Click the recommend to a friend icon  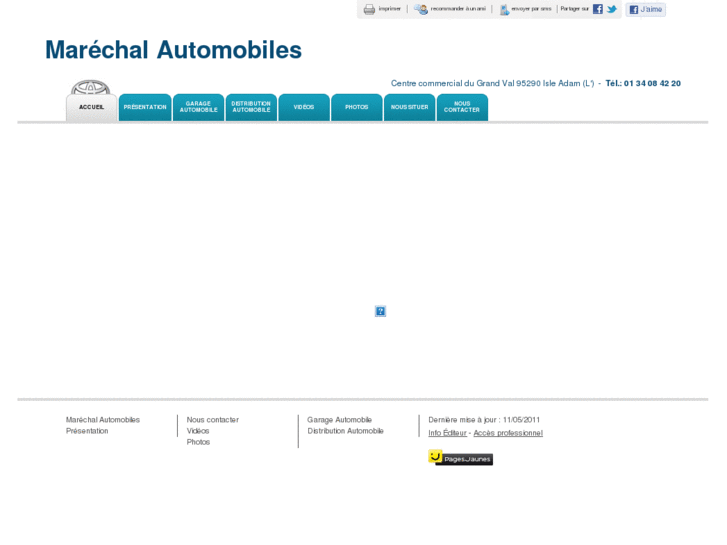(x=421, y=9)
